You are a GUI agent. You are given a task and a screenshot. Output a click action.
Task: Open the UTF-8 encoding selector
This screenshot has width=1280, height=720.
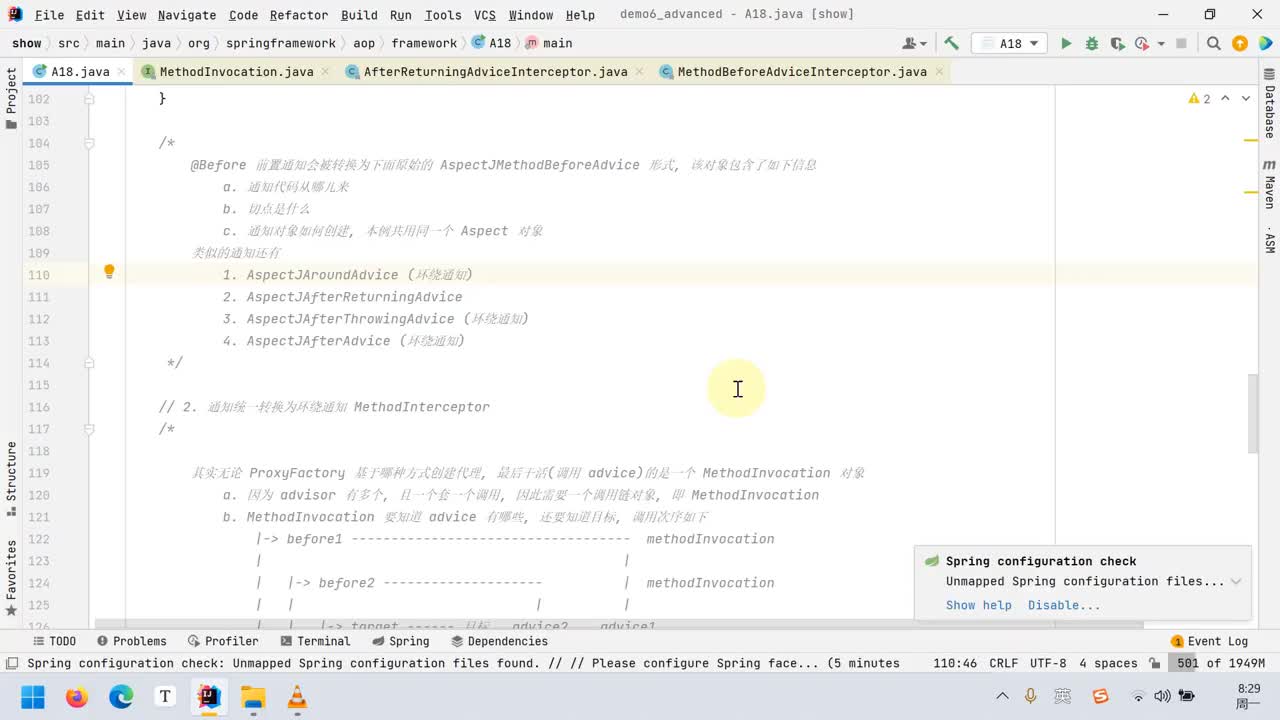1048,663
